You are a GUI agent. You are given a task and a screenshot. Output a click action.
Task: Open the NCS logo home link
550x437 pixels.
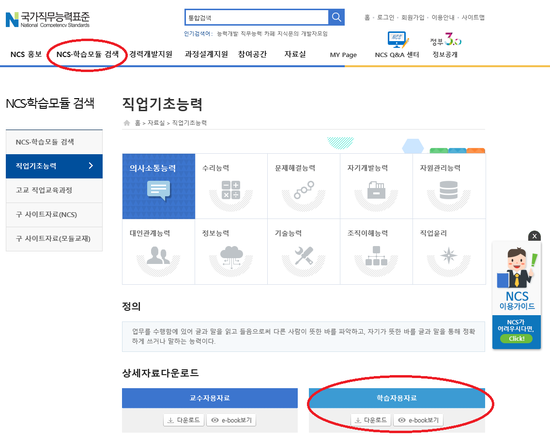click(48, 19)
